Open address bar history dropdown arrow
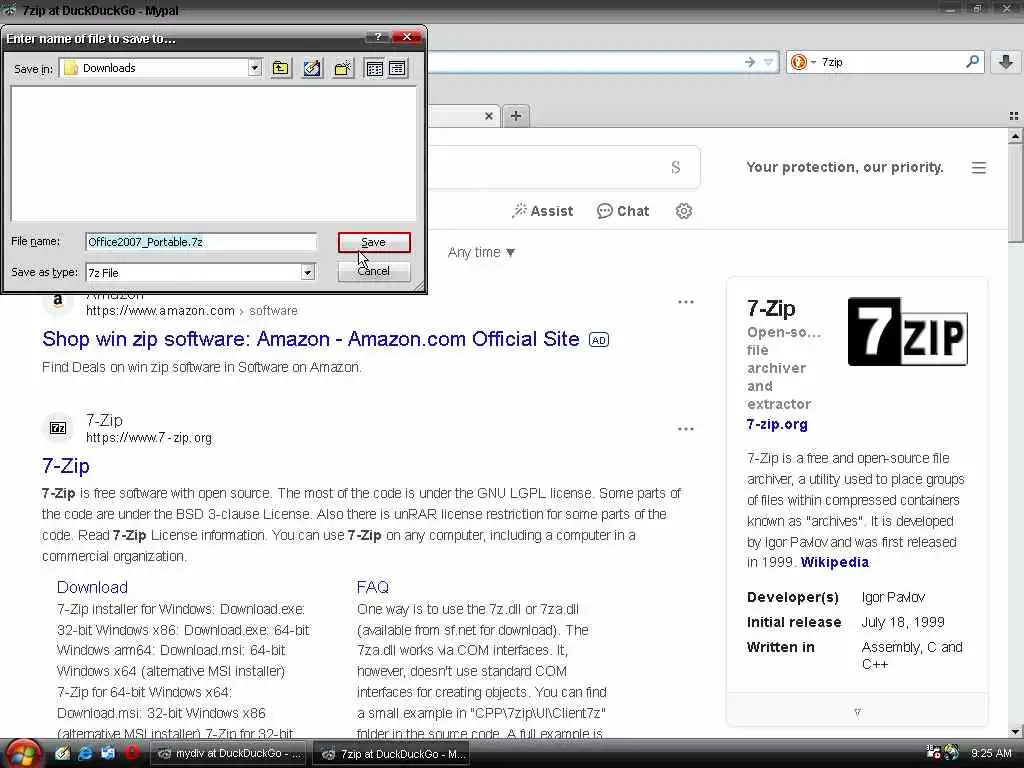 (769, 62)
